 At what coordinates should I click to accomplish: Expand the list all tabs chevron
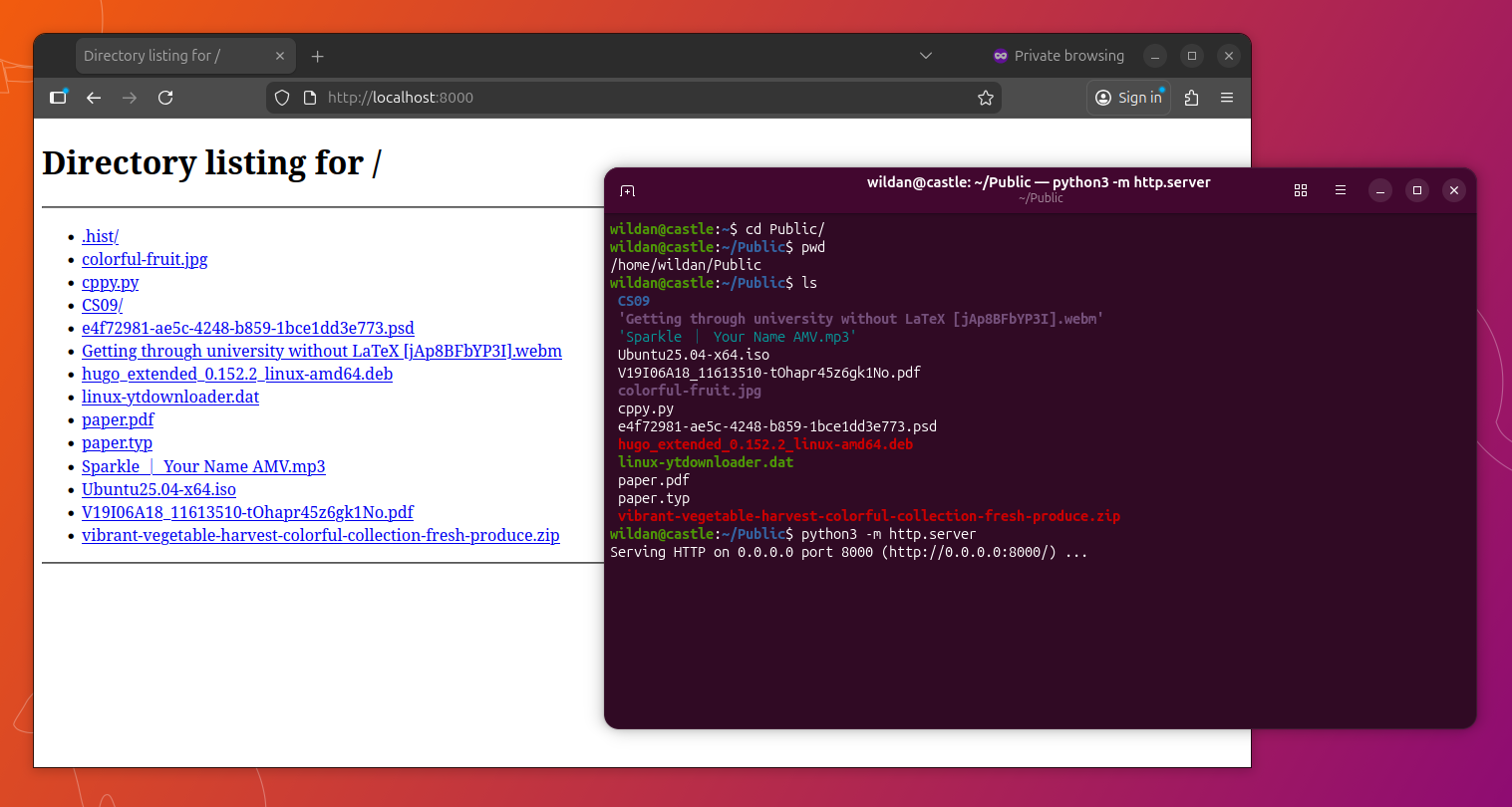point(925,56)
